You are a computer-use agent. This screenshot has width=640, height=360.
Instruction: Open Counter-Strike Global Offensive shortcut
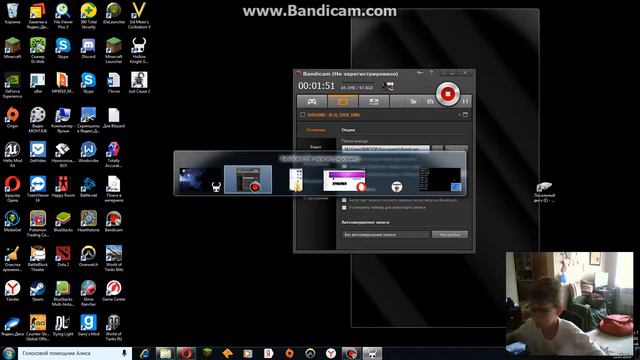point(38,328)
